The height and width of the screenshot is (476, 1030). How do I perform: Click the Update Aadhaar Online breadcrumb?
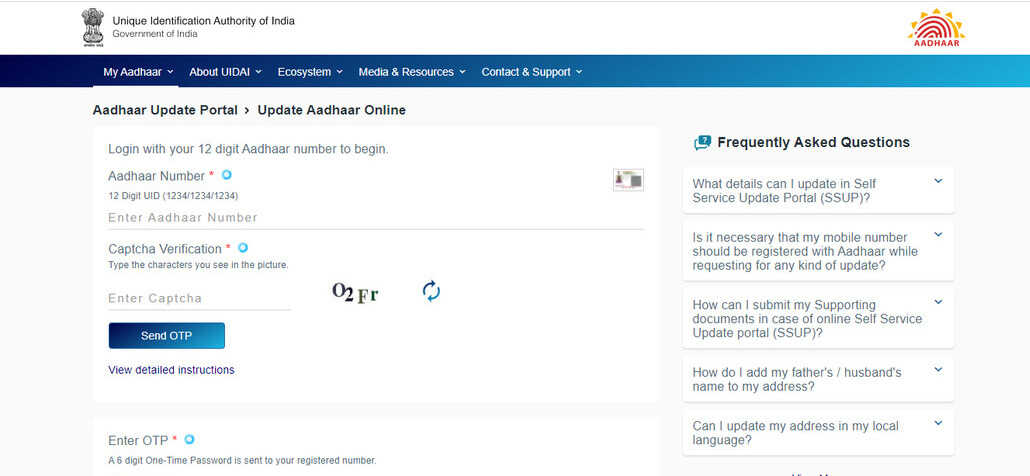[332, 110]
